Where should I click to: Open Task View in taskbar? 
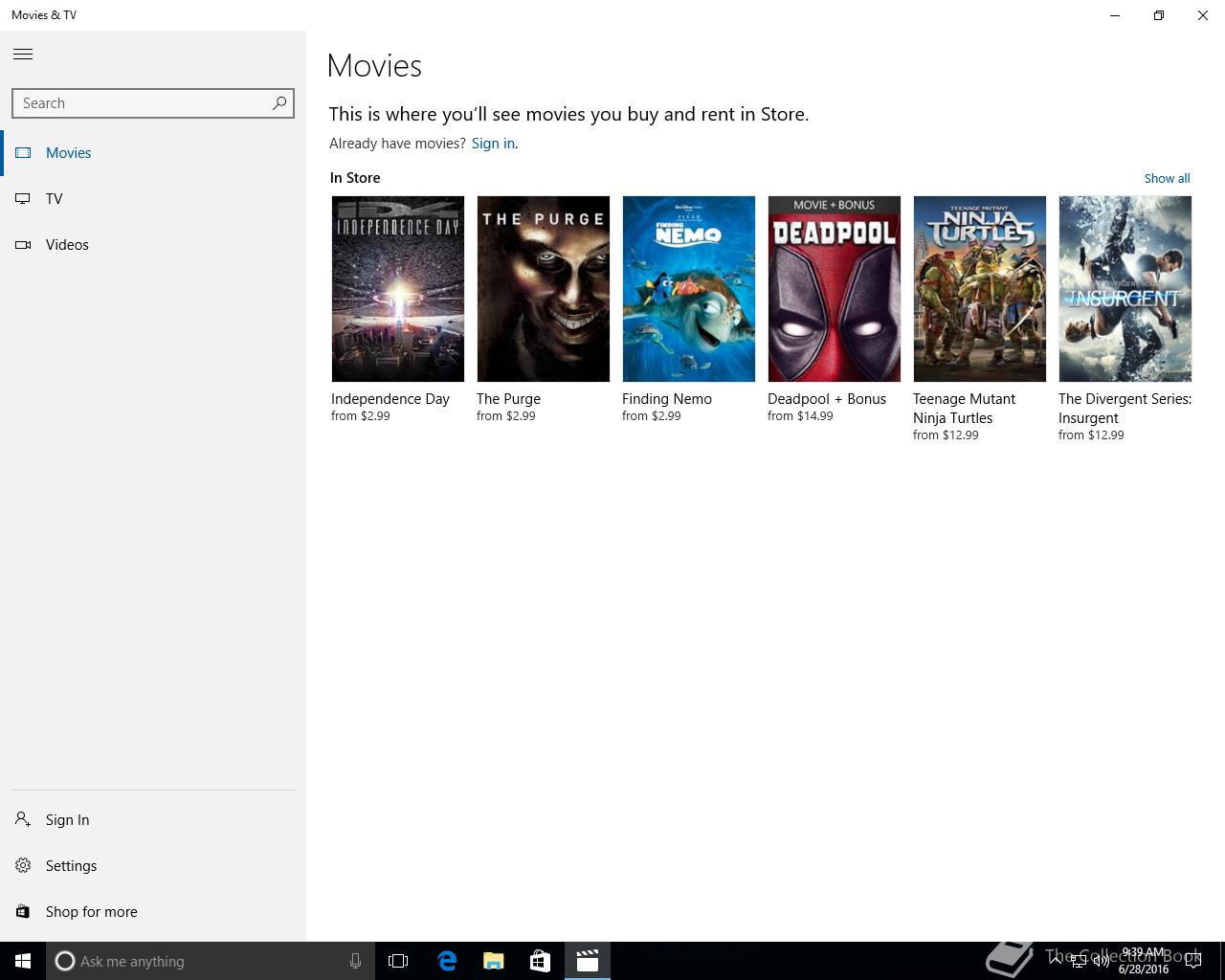coord(398,961)
